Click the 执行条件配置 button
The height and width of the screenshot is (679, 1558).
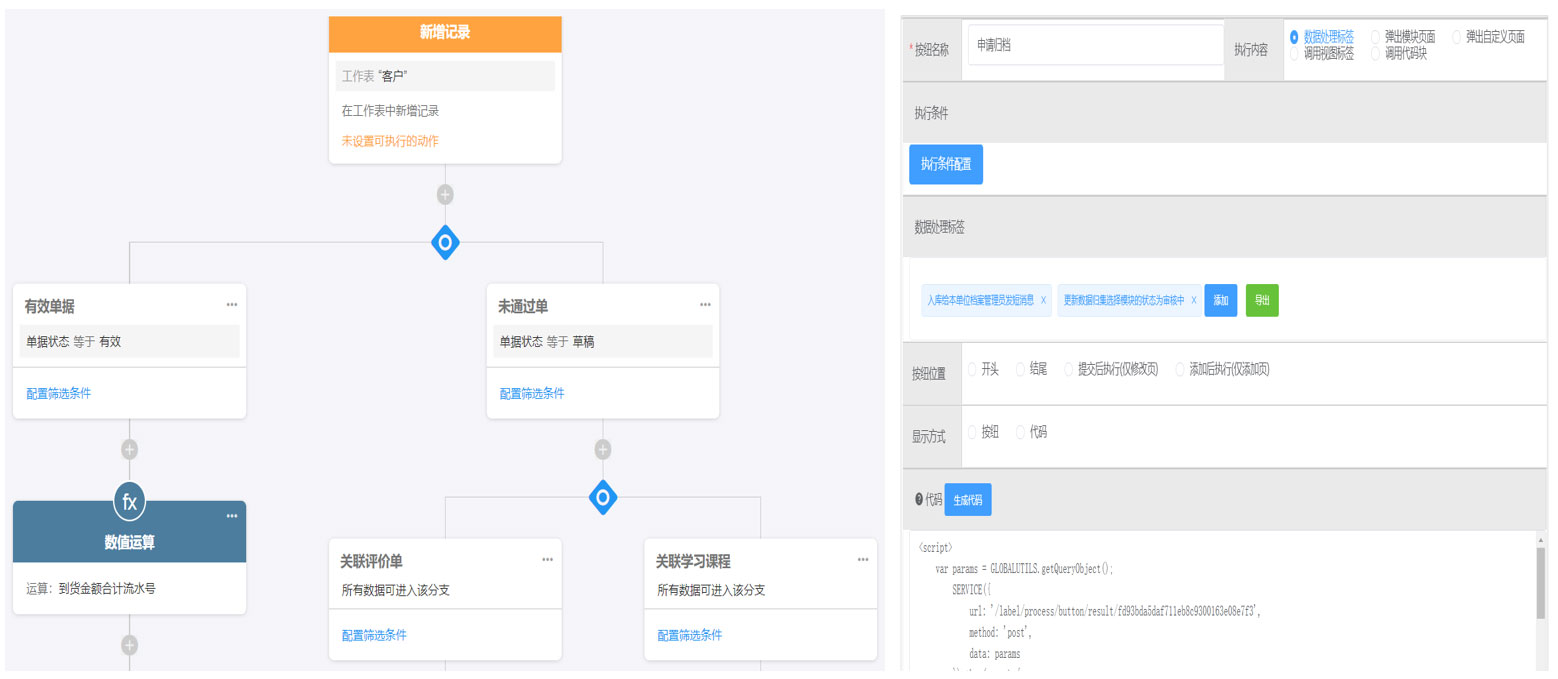pyautogui.click(x=945, y=164)
